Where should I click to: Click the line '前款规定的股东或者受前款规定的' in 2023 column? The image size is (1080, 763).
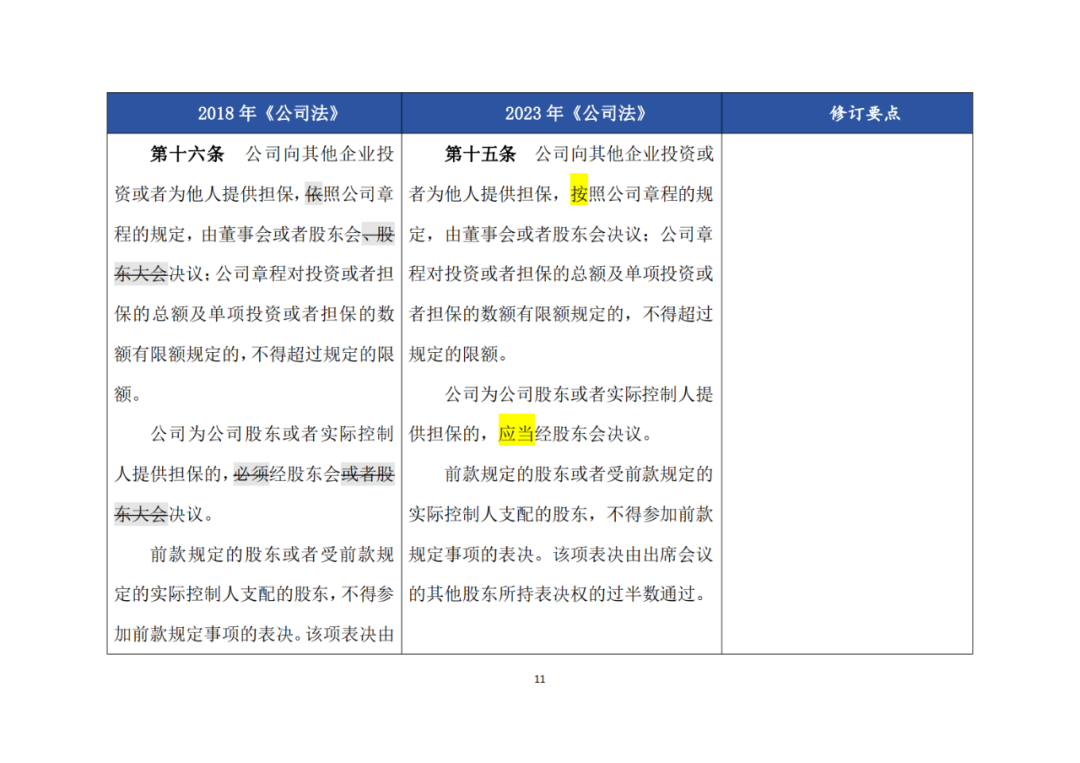point(579,474)
